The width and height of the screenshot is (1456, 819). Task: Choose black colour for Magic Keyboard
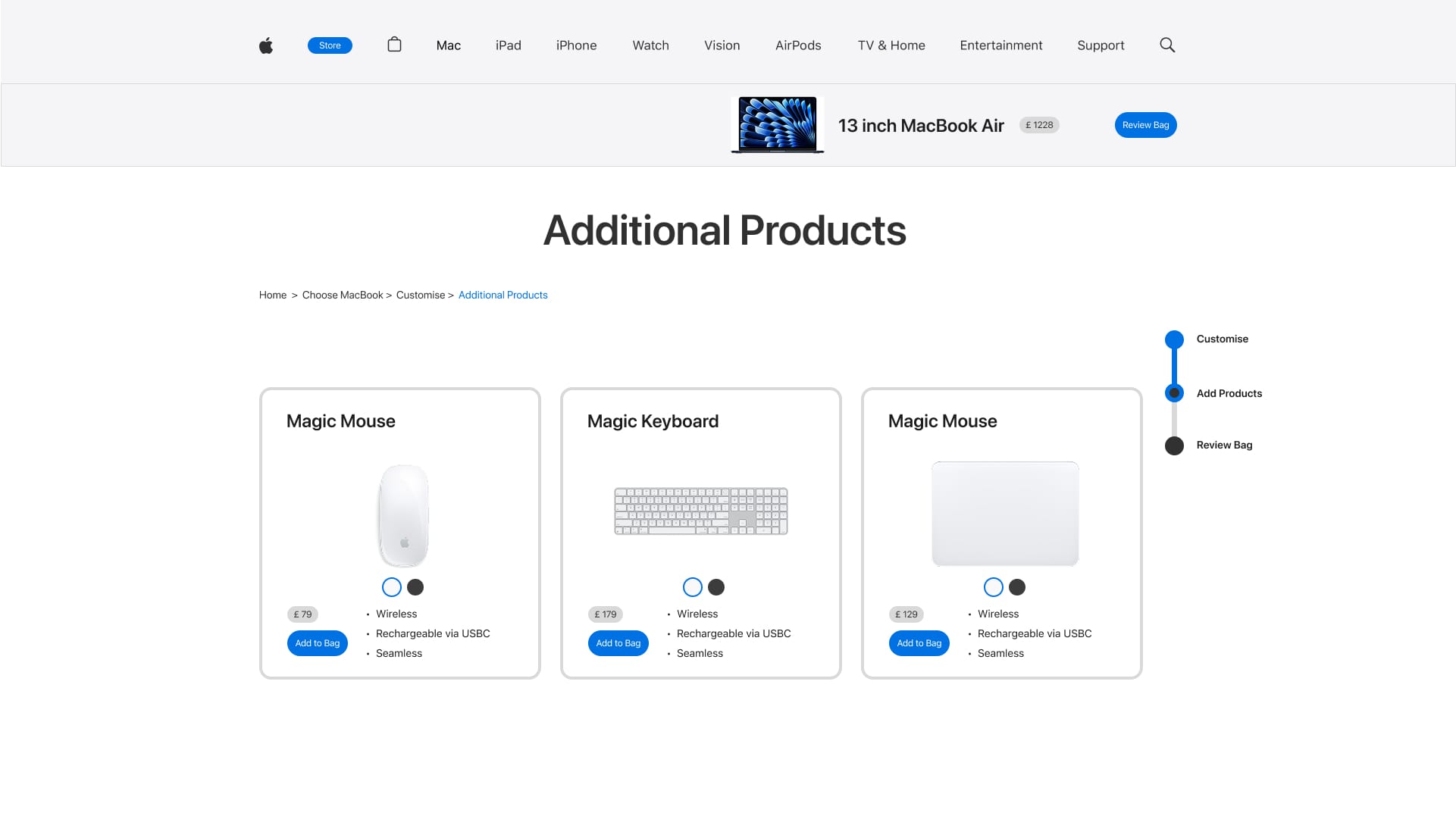pyautogui.click(x=716, y=587)
